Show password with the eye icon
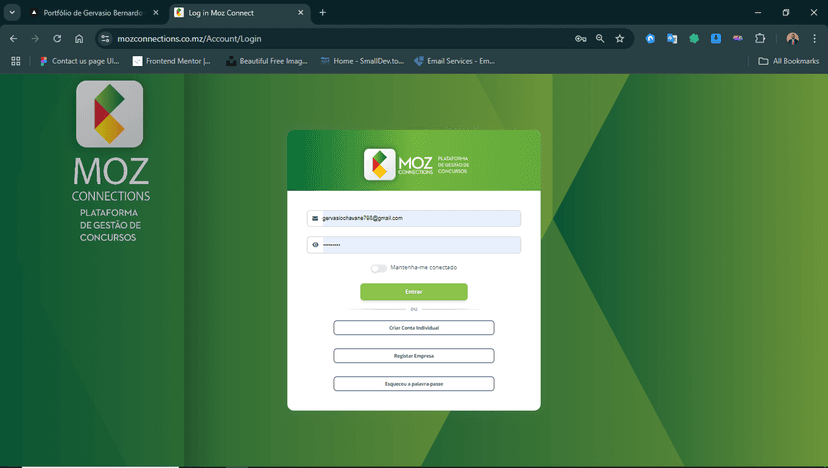This screenshot has width=828, height=468. [315, 245]
